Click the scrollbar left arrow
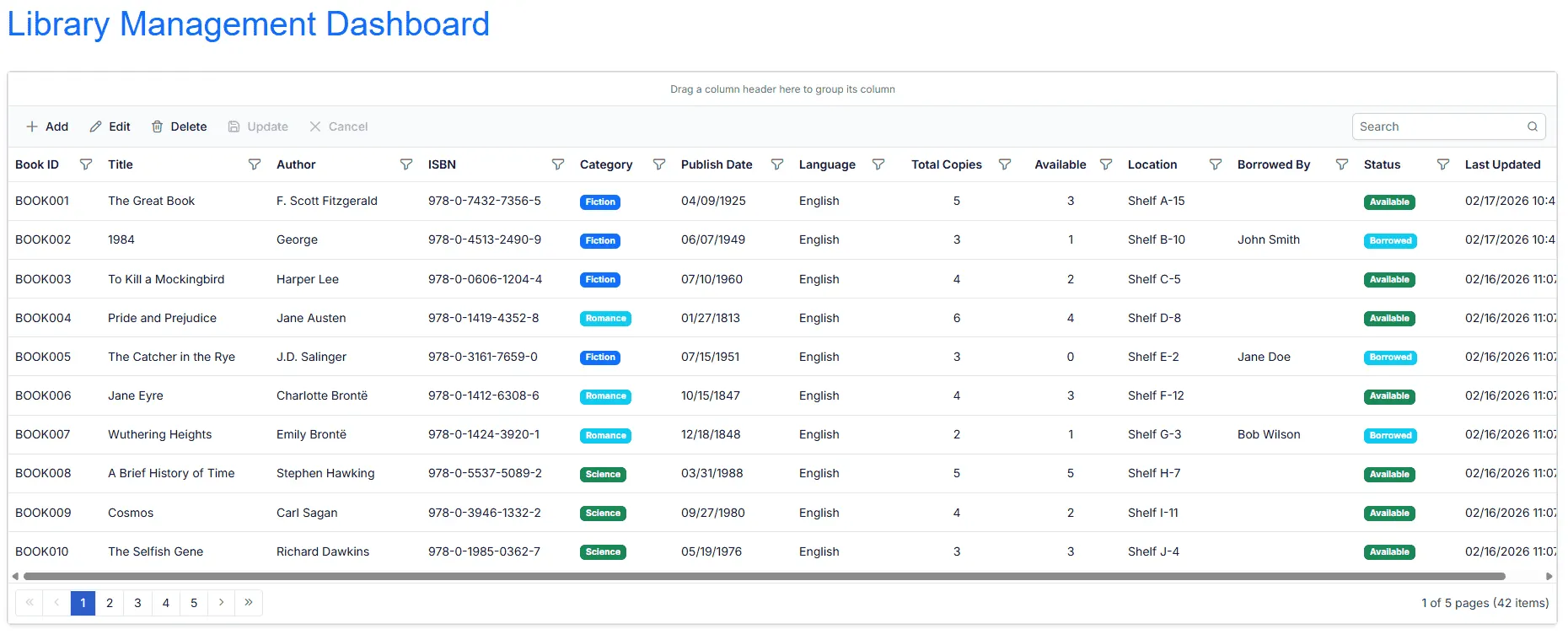This screenshot has width=1568, height=640. [x=15, y=577]
